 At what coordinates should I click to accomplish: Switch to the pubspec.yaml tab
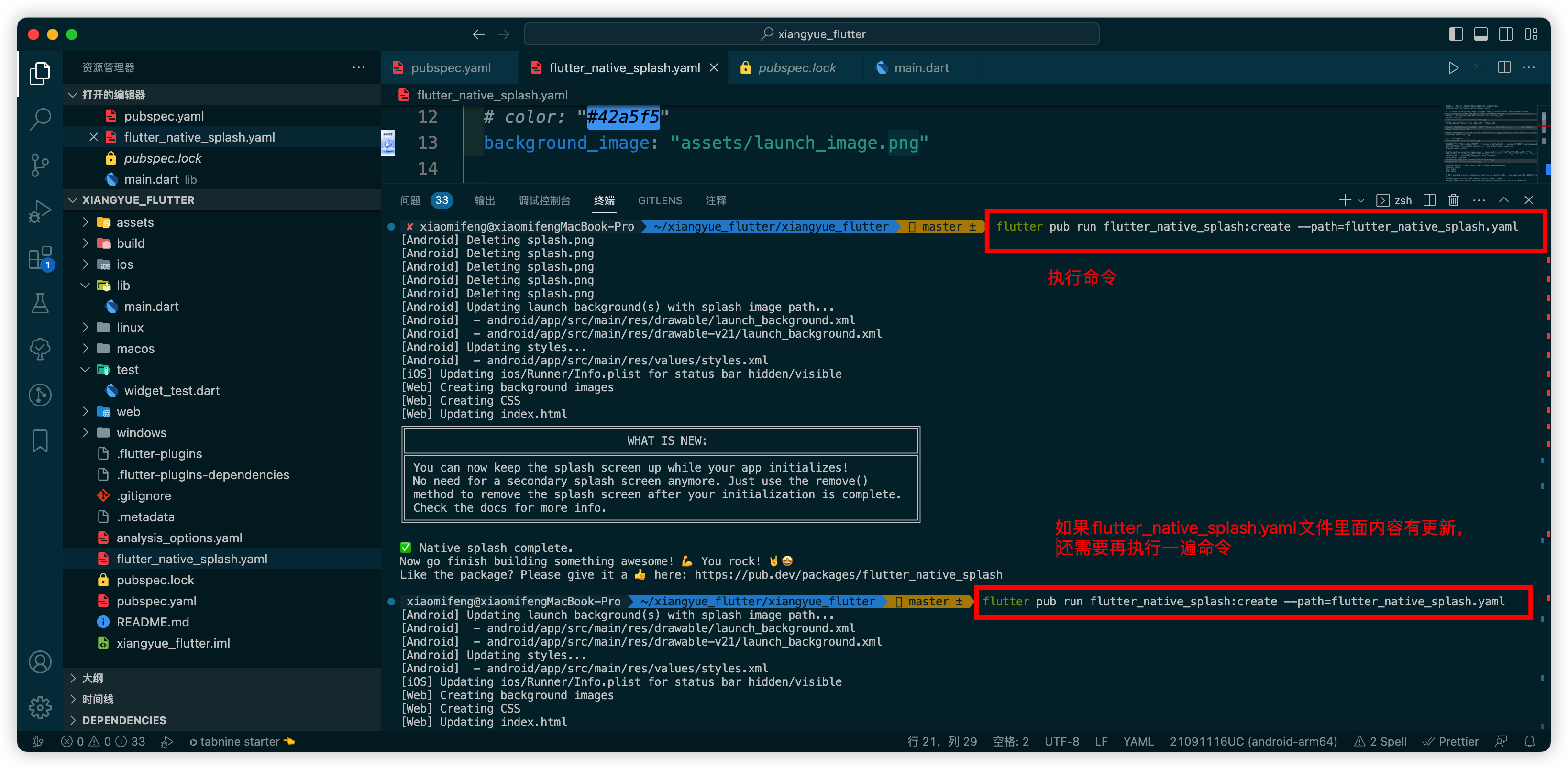click(x=450, y=67)
